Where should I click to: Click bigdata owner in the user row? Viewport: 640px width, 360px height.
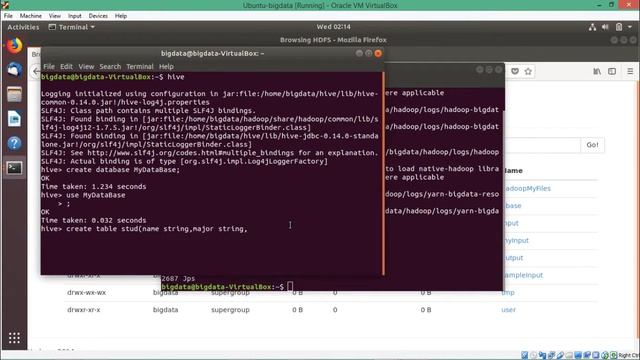(165, 310)
